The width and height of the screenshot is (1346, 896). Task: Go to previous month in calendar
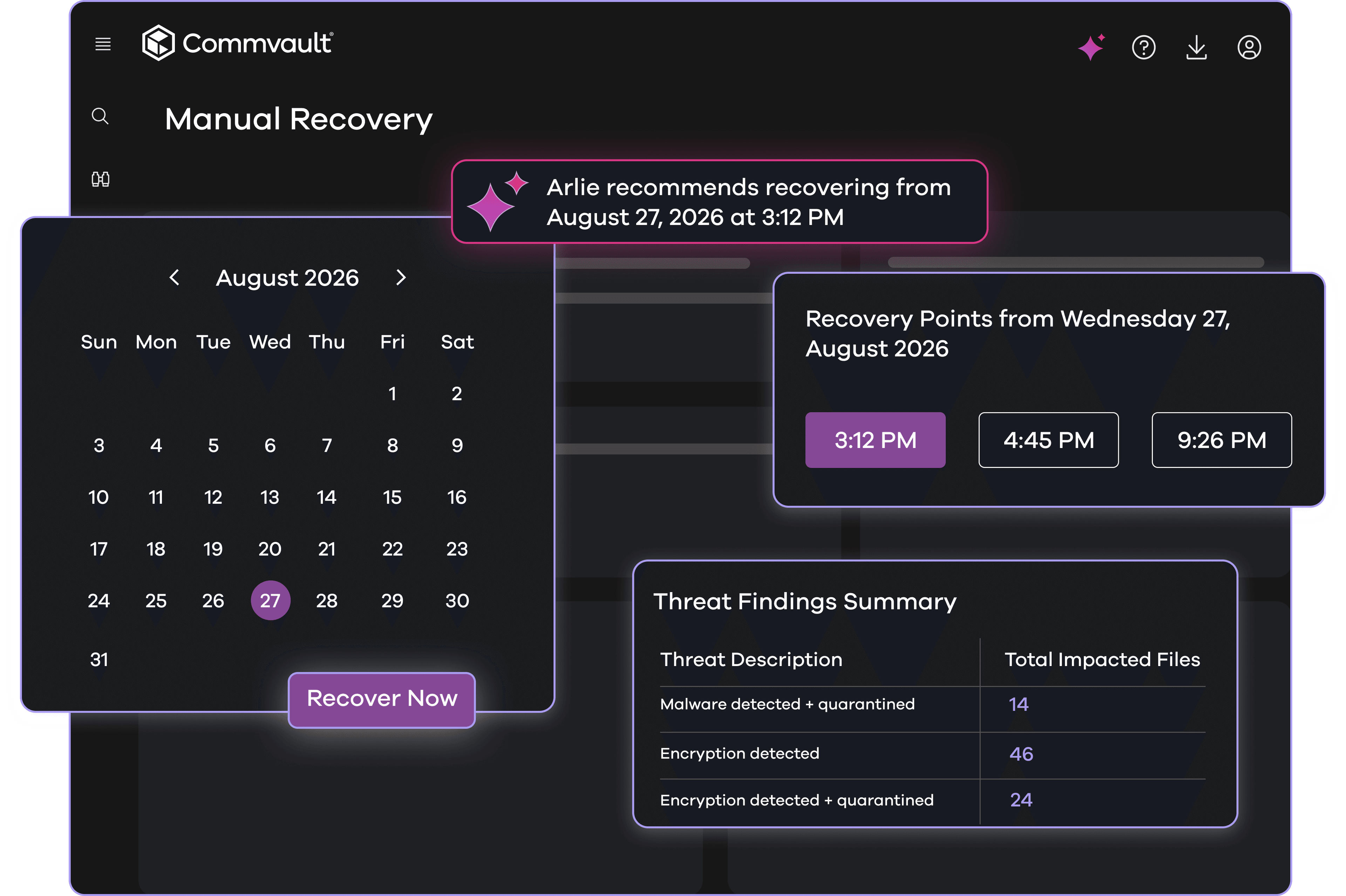175,278
